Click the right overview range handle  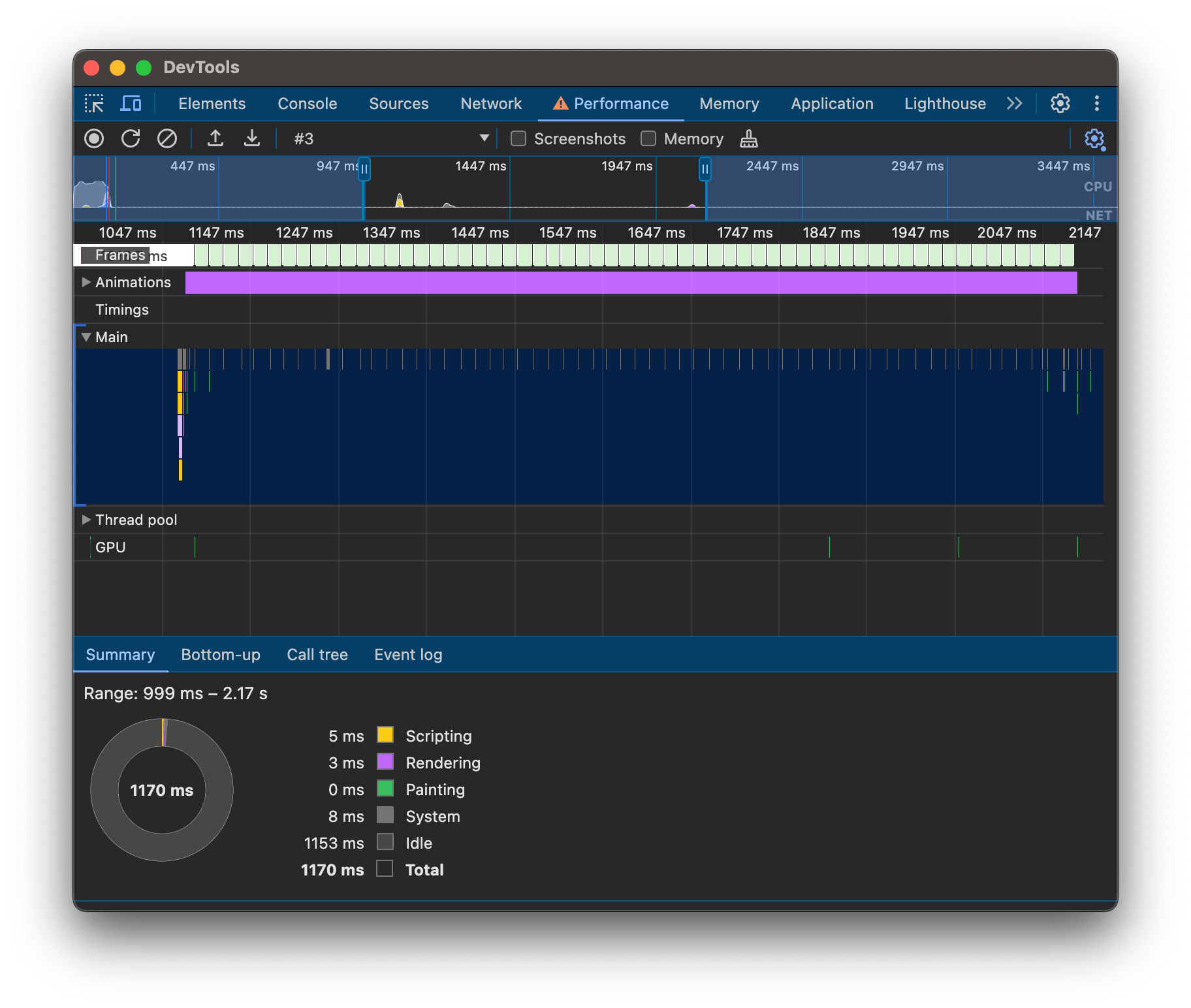705,170
